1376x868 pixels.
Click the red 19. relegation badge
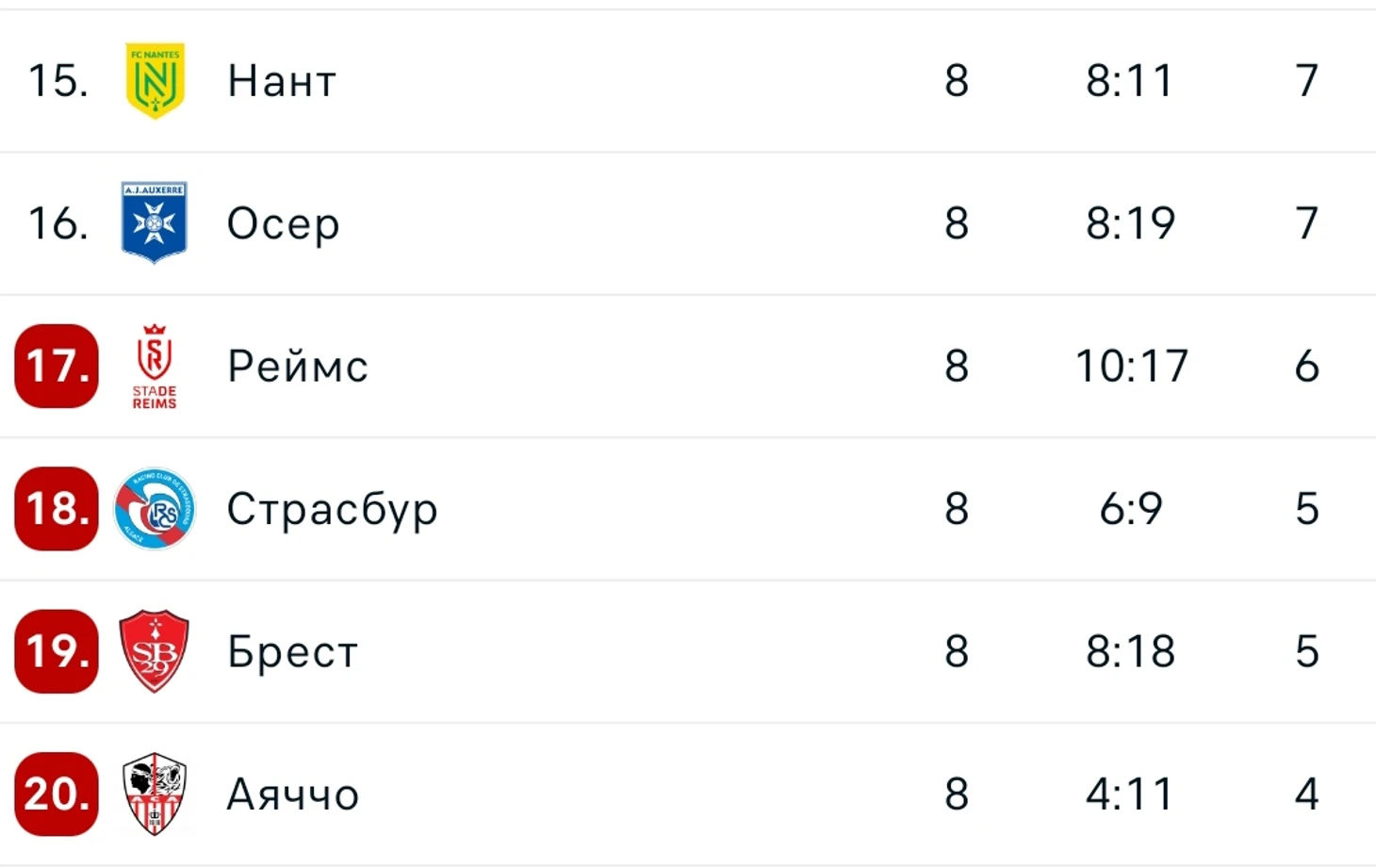tap(57, 651)
